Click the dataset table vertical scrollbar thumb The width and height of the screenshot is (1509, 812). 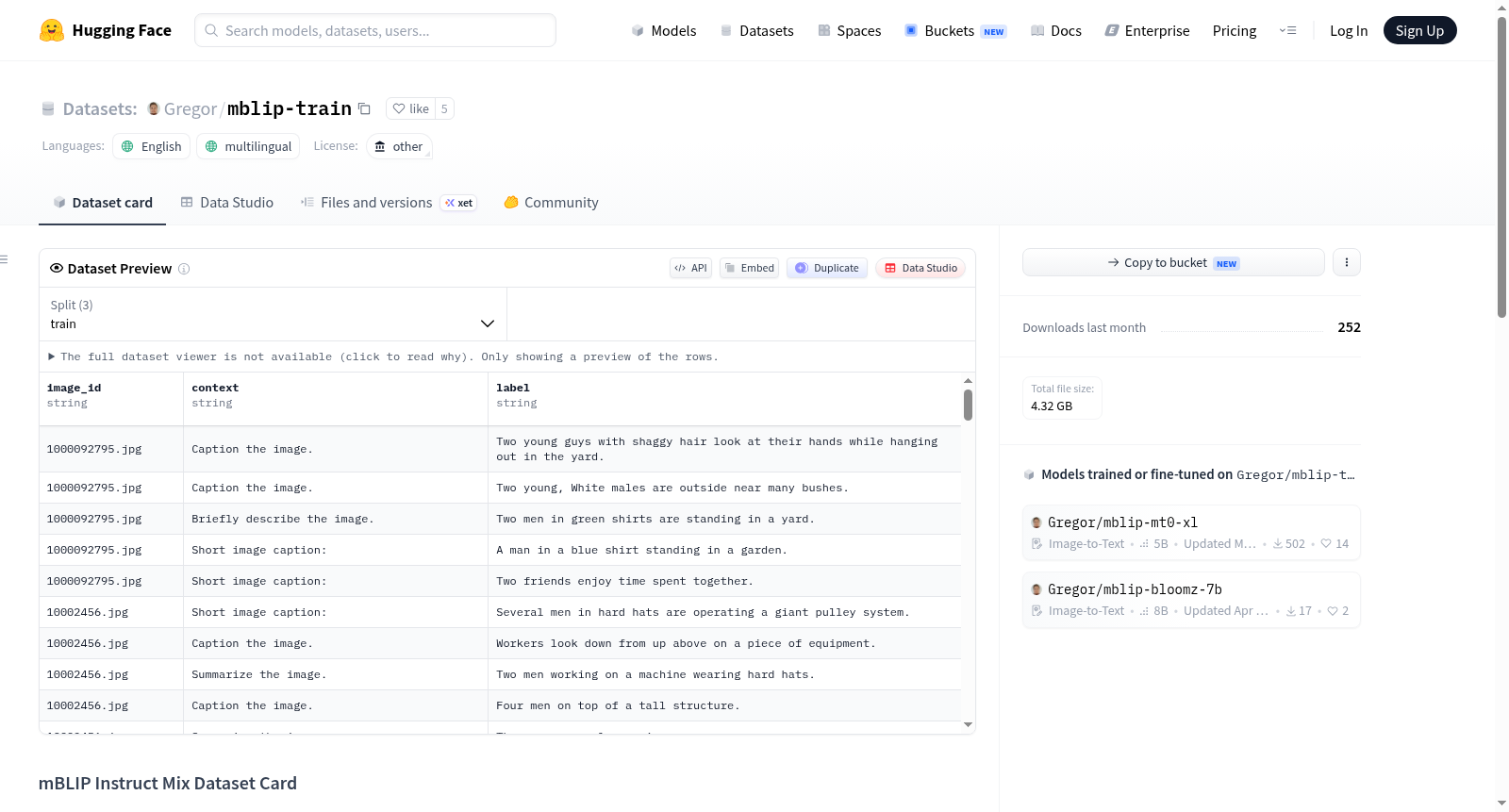(x=968, y=405)
